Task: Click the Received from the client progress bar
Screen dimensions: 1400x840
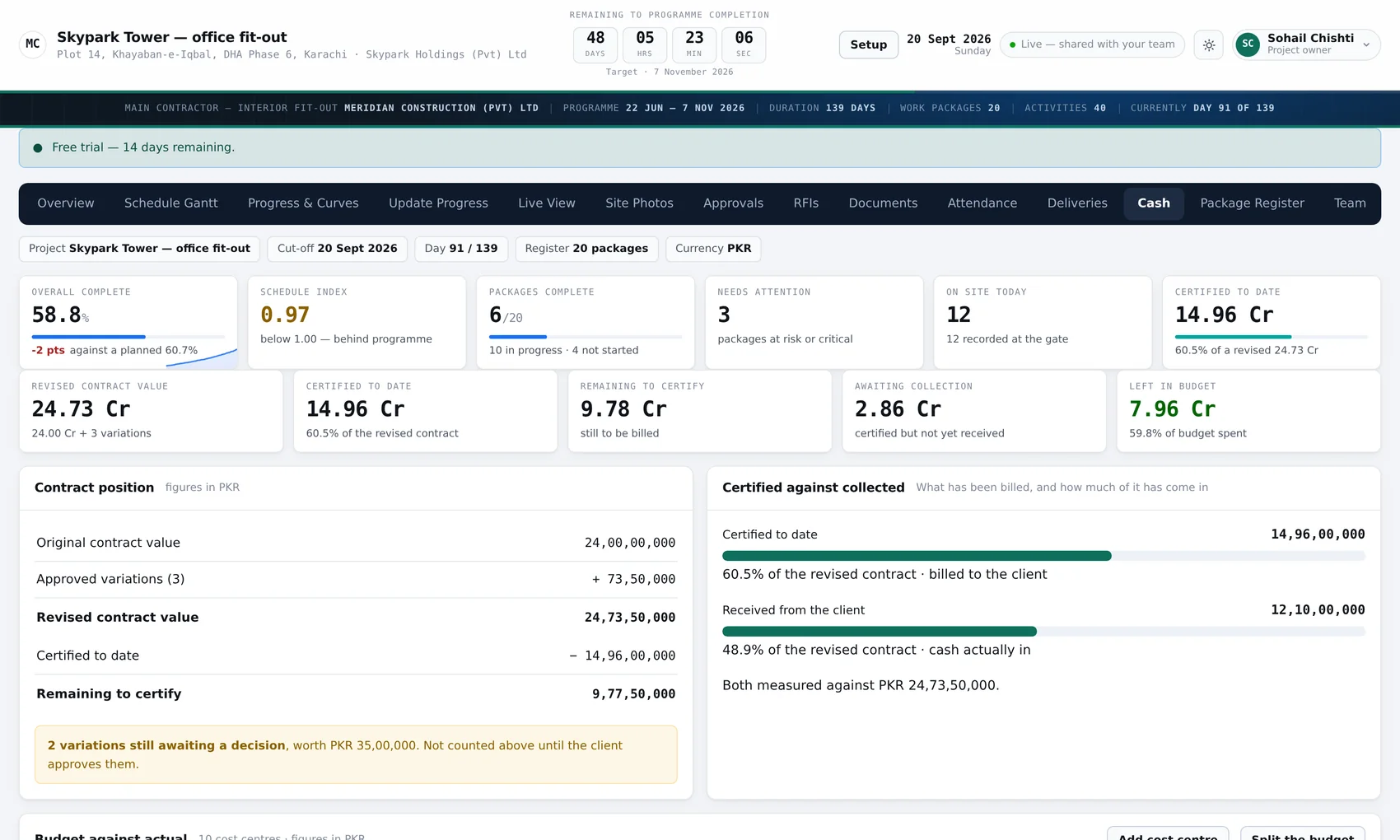Action: click(1043, 632)
